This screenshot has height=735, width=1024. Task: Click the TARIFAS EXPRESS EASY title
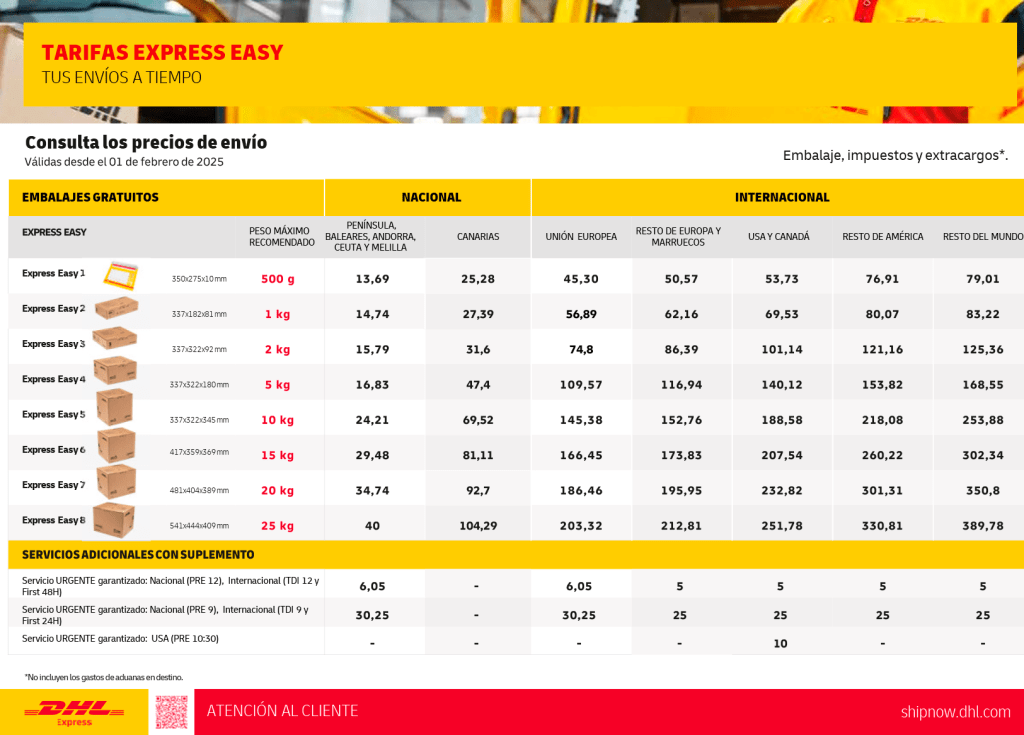162,53
